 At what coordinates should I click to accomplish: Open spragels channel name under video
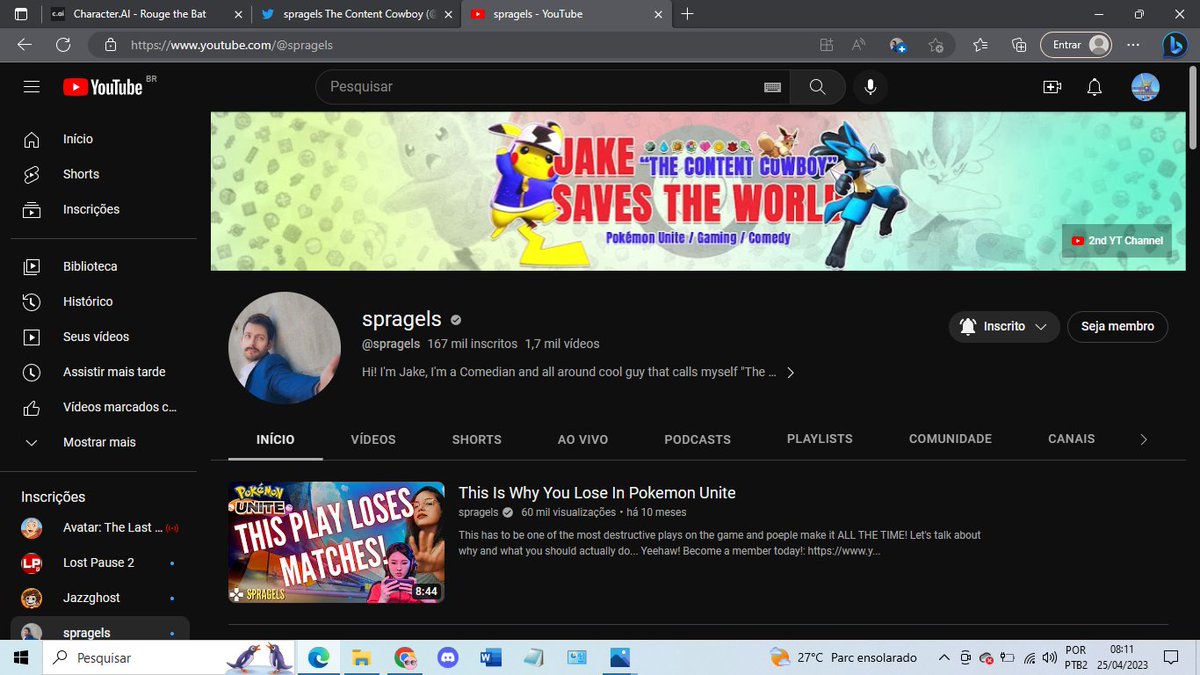pyautogui.click(x=478, y=513)
